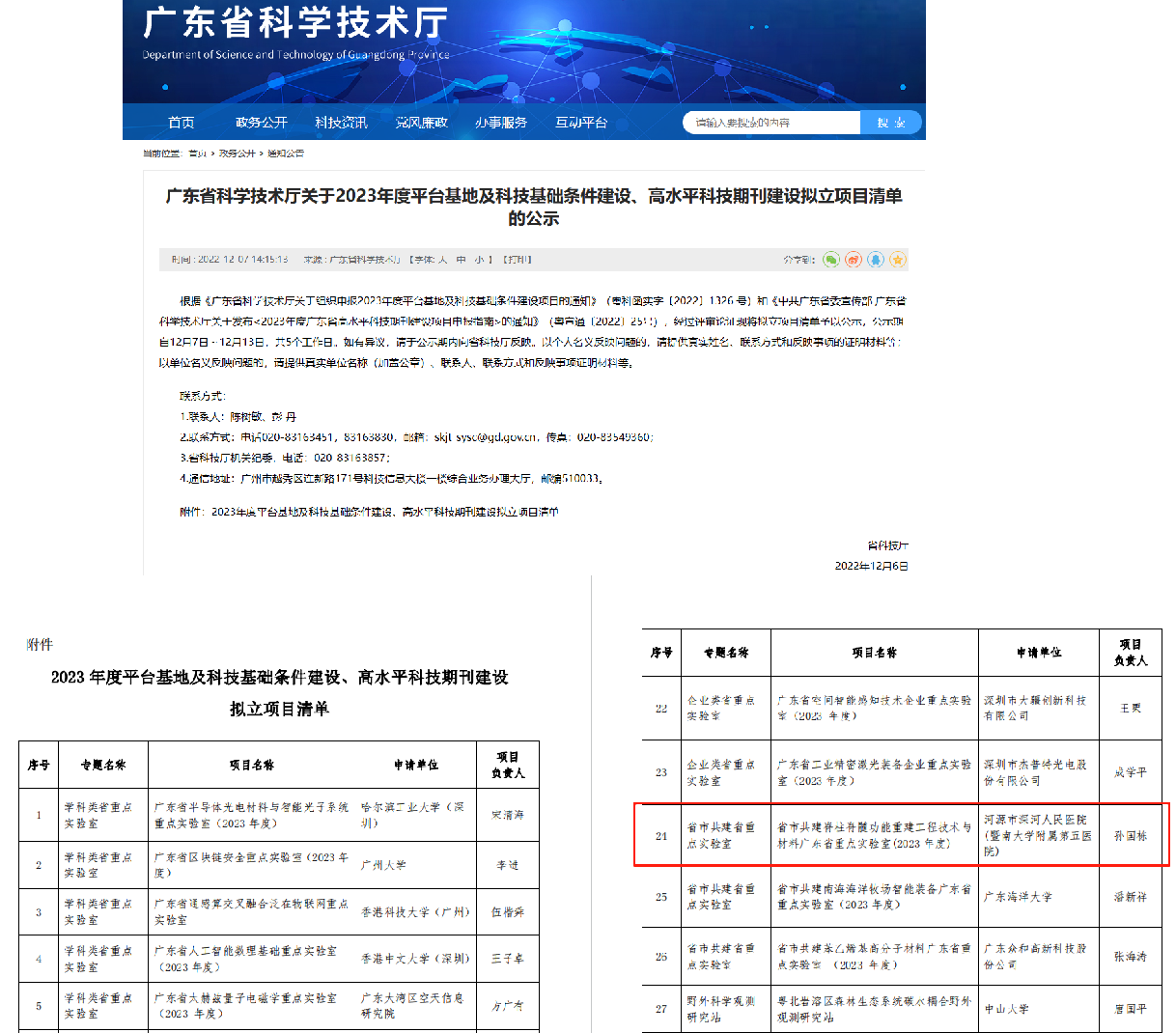Image resolution: width=1176 pixels, height=1033 pixels.
Task: Open the 办事服务 navigation item
Action: pyautogui.click(x=501, y=123)
